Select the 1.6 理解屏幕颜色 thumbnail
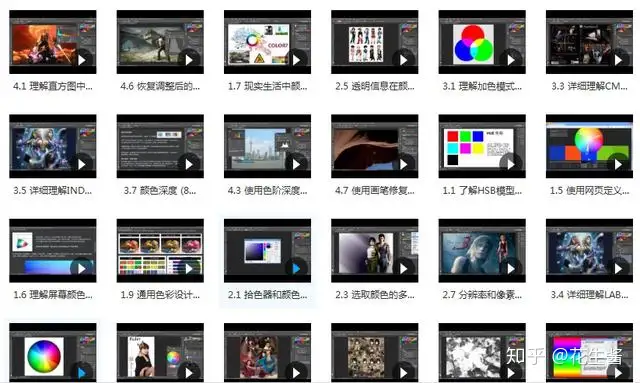Viewport: 640px width, 383px height. 53,250
